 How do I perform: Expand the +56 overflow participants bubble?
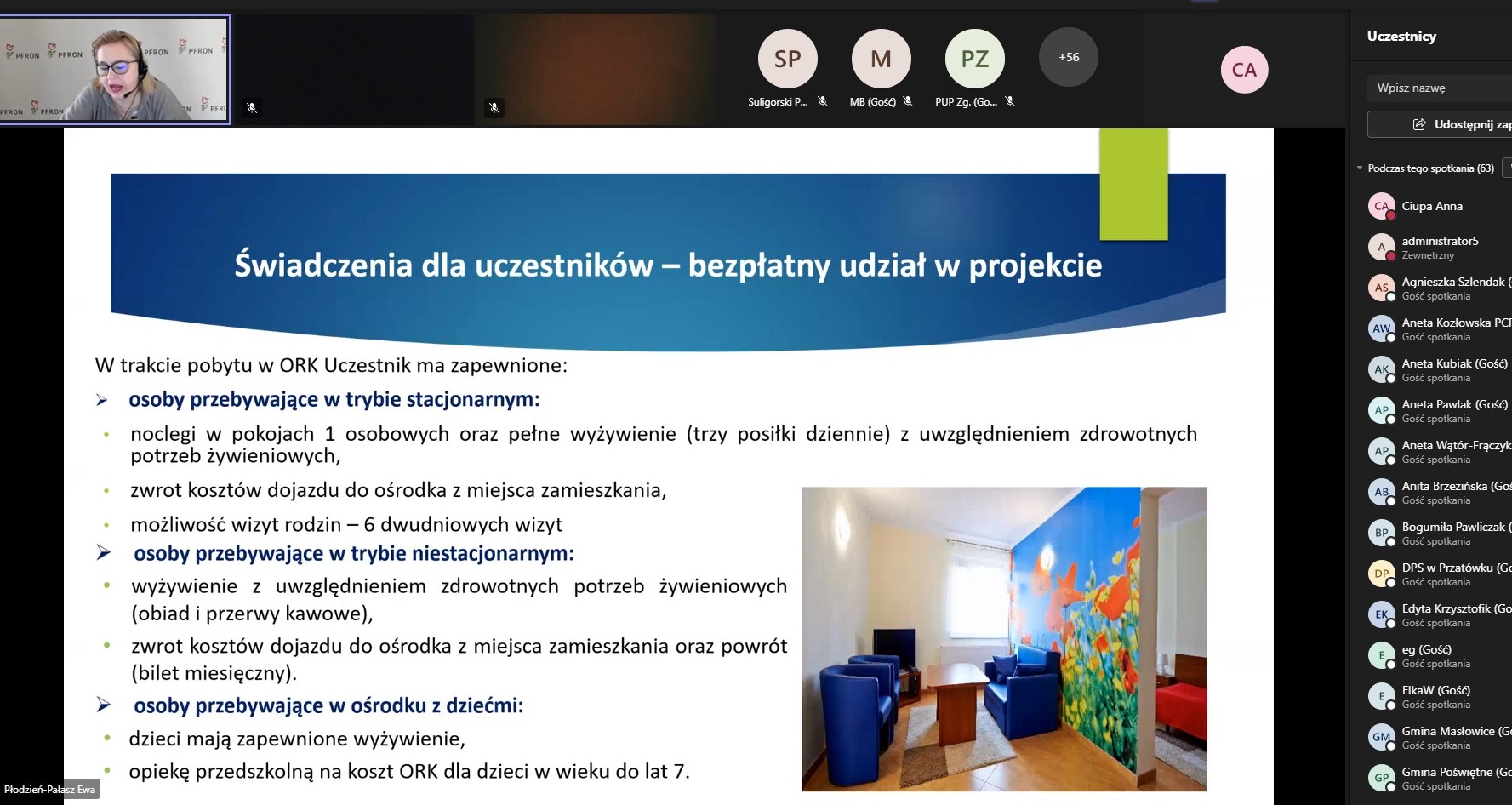click(1069, 57)
